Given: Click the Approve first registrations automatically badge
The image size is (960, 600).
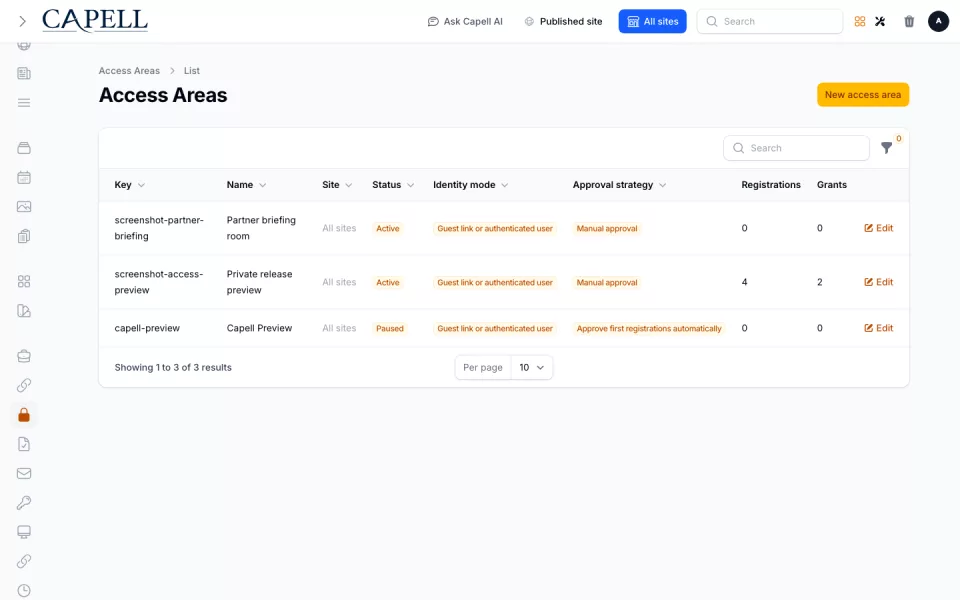Looking at the screenshot, I should [x=649, y=329].
